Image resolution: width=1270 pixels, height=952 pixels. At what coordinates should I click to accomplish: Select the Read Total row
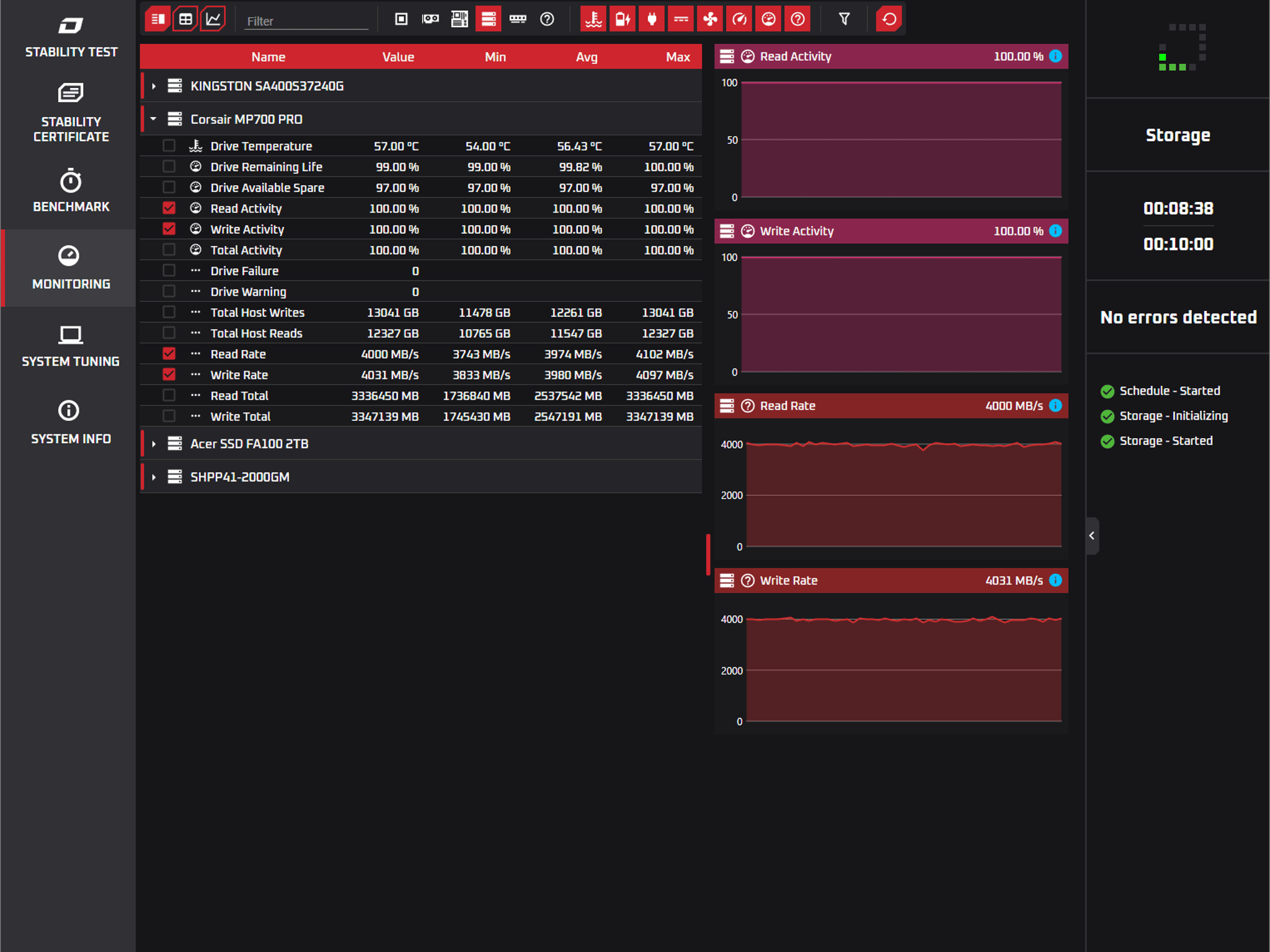click(421, 396)
